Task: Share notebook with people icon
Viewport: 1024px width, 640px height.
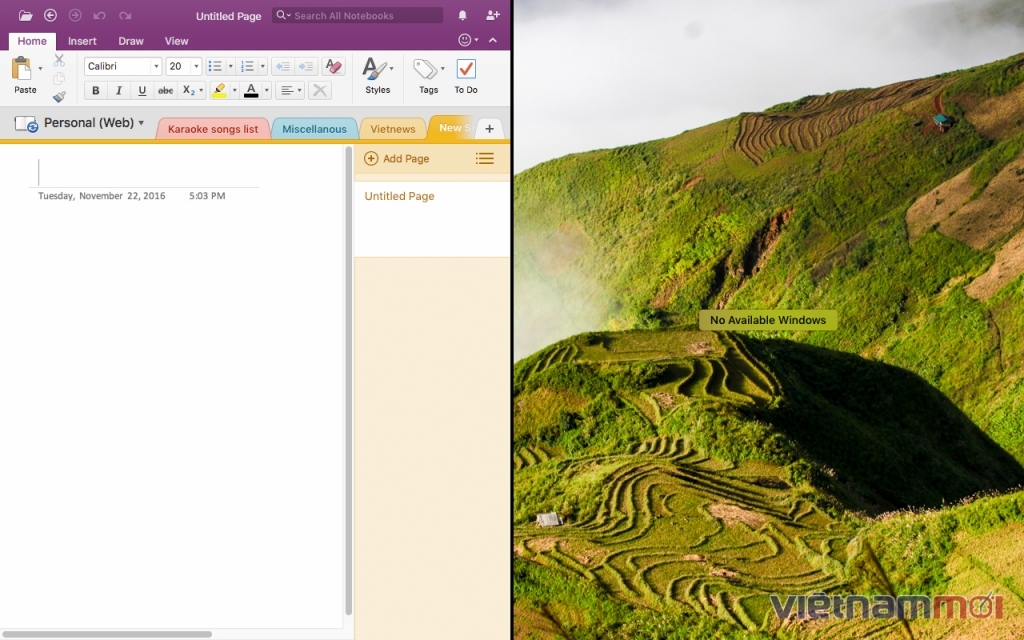Action: click(x=493, y=15)
